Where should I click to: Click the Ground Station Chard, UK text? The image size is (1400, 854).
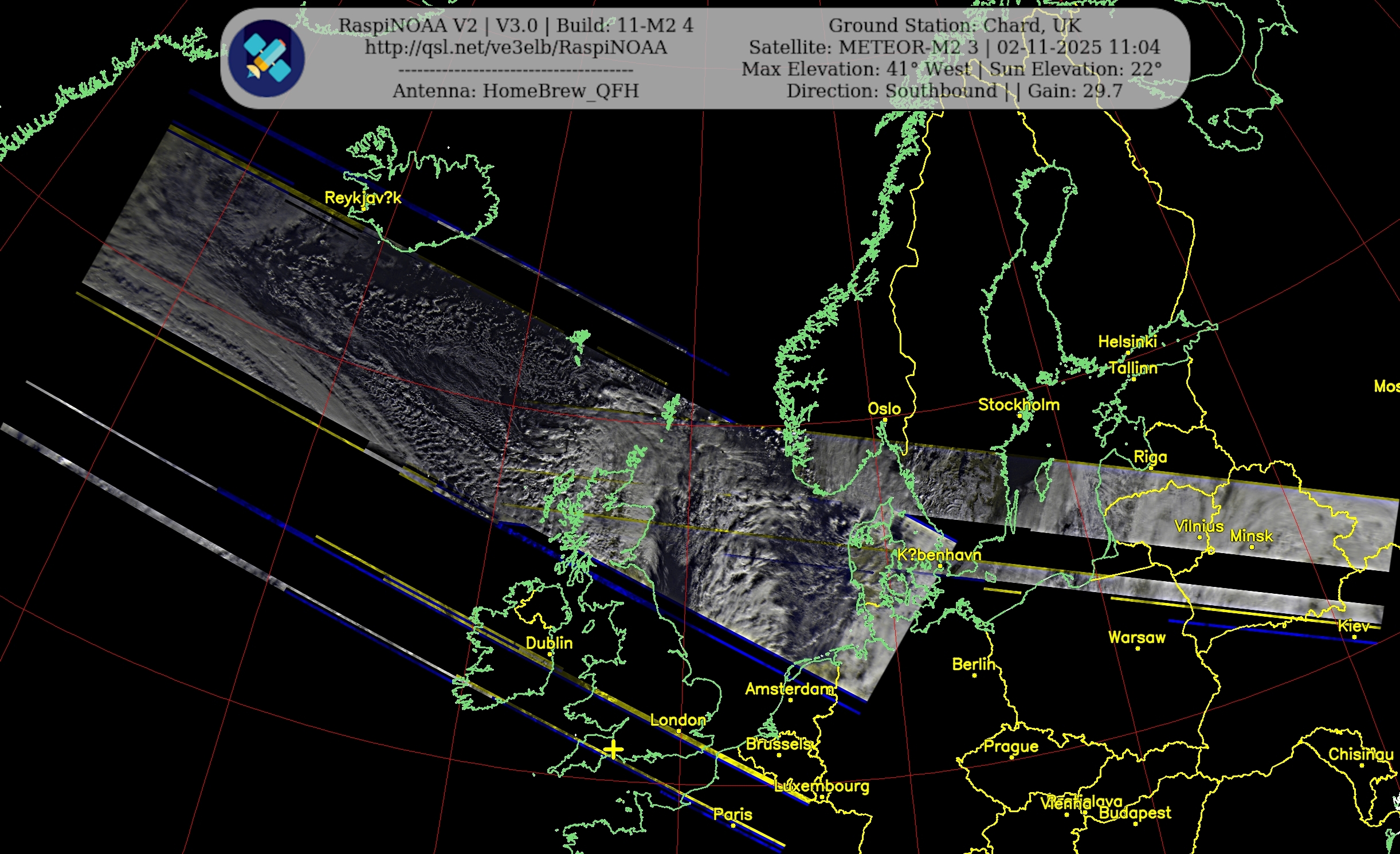coord(954,25)
